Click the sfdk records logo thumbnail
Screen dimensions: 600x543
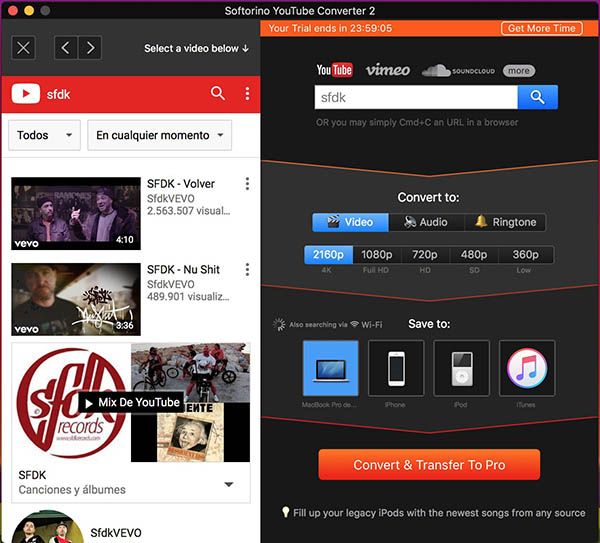tap(71, 403)
